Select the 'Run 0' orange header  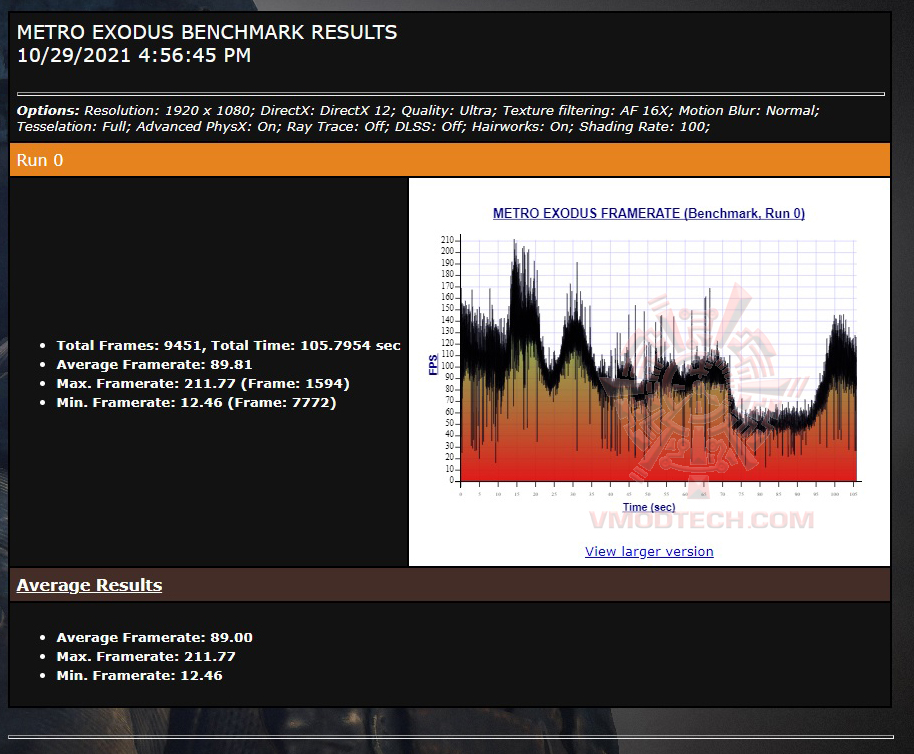[449, 160]
